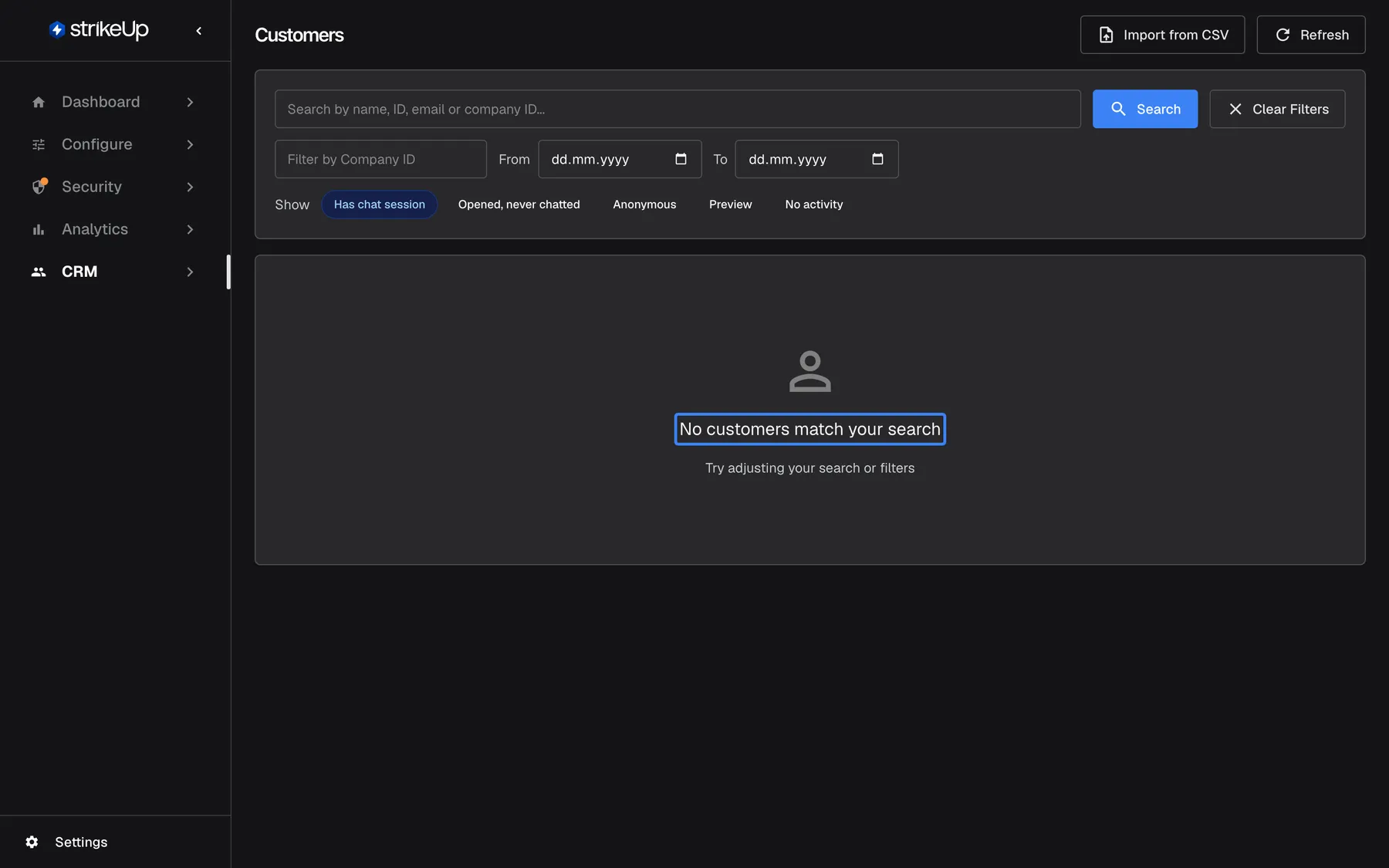Click the Settings gear icon
Image resolution: width=1389 pixels, height=868 pixels.
point(32,842)
